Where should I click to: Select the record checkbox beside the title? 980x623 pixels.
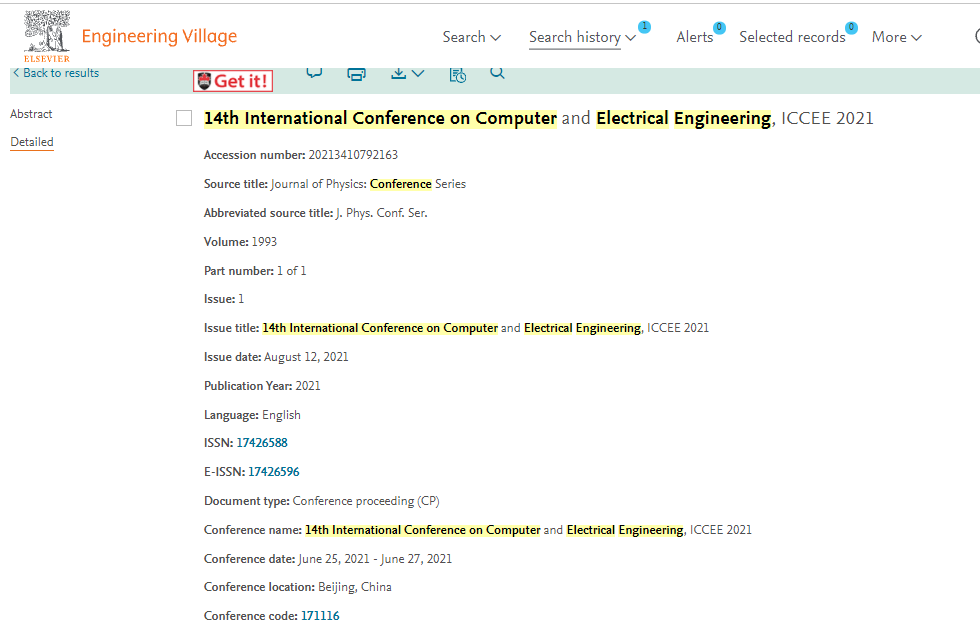pyautogui.click(x=184, y=118)
